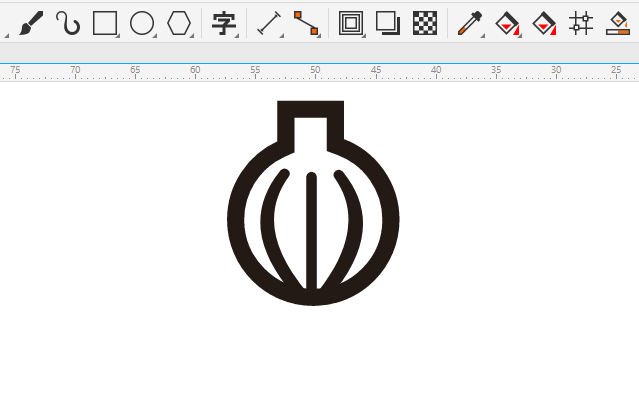Open flyout arrow of Eyedropper tool
This screenshot has width=639, height=417.
click(x=483, y=36)
